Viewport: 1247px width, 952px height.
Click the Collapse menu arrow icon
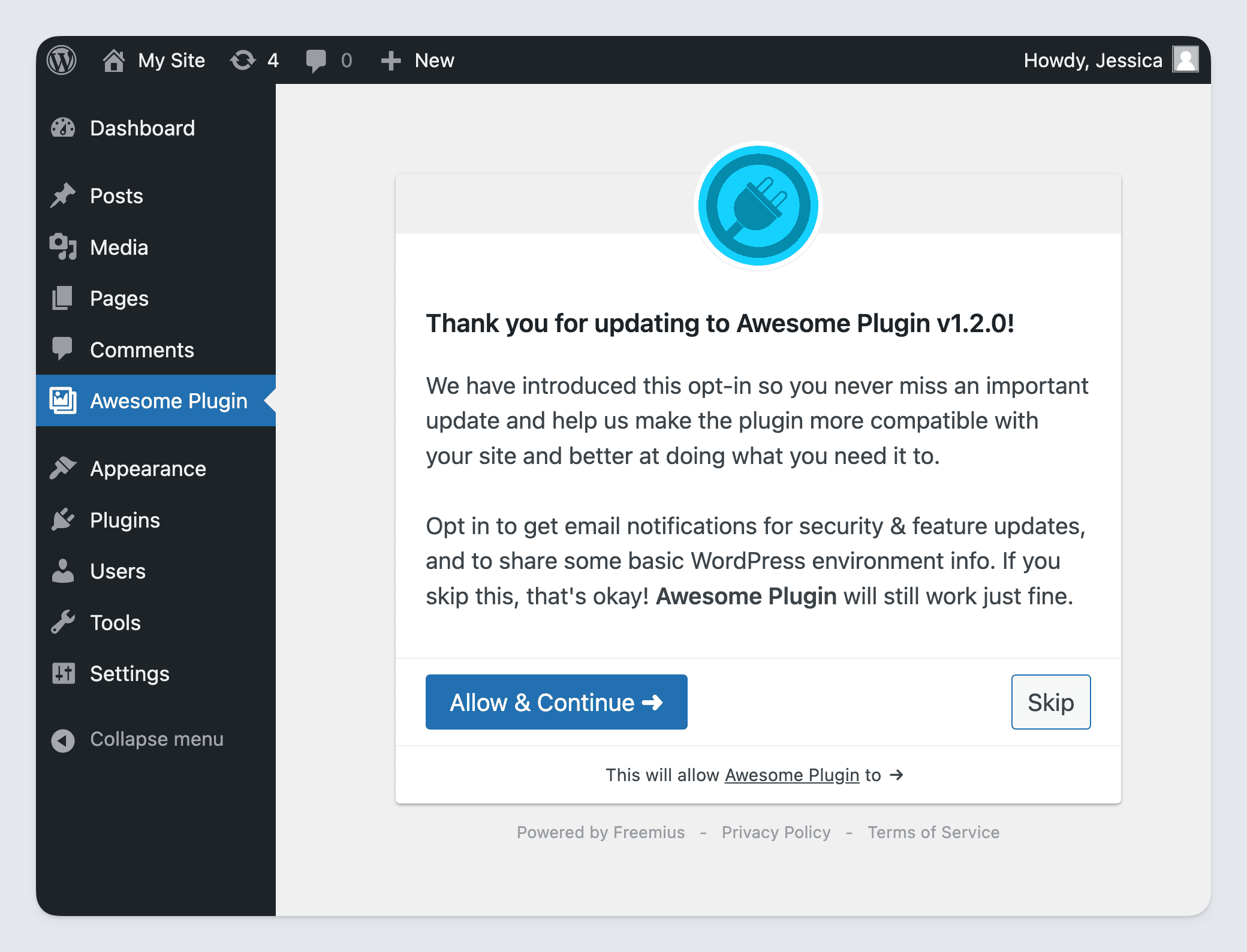tap(63, 740)
